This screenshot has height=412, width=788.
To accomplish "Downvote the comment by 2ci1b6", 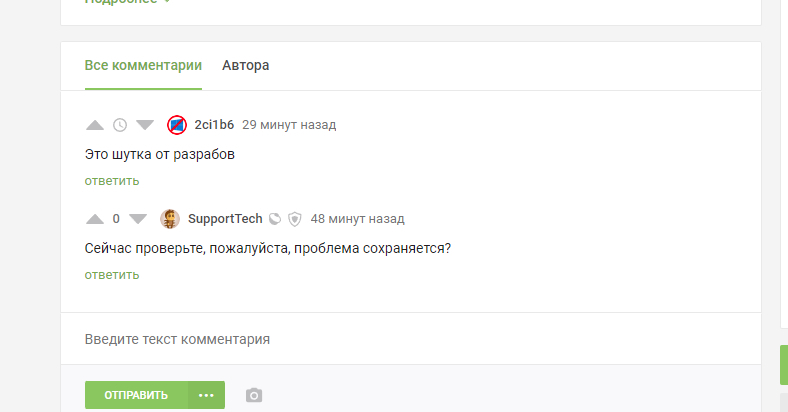I will [145, 125].
